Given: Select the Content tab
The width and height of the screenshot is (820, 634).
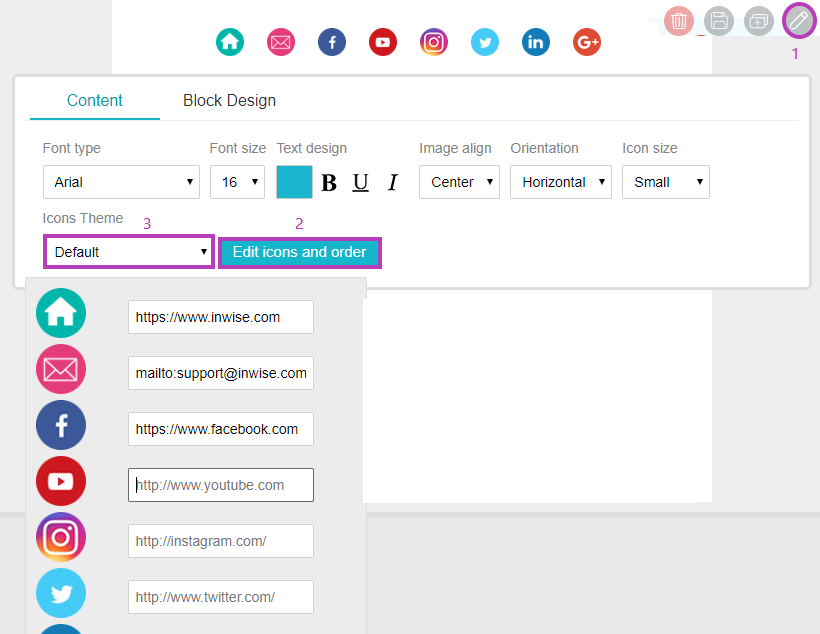Looking at the screenshot, I should 94,100.
